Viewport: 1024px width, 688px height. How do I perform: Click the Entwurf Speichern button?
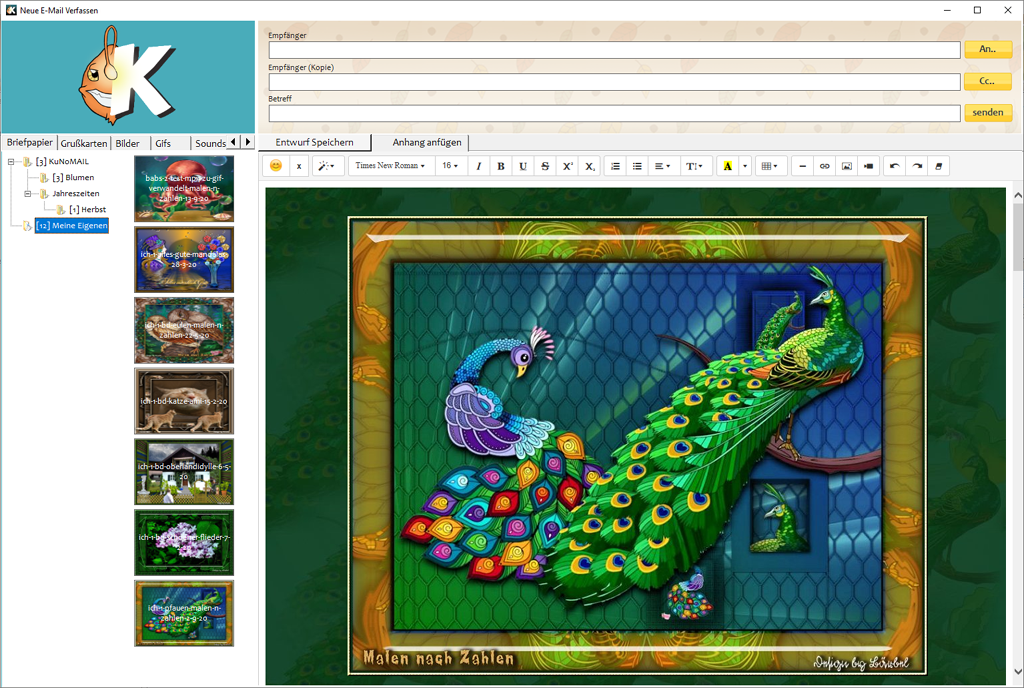[x=315, y=142]
